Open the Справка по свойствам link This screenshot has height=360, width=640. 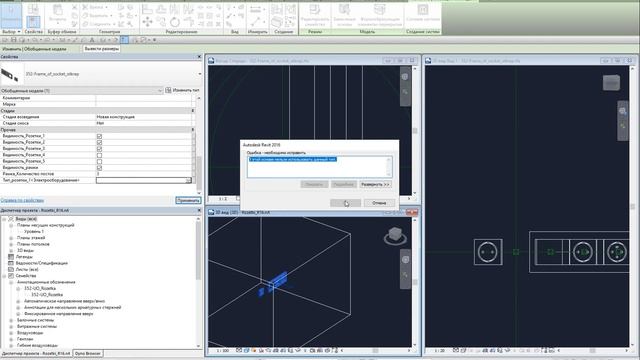(x=22, y=200)
